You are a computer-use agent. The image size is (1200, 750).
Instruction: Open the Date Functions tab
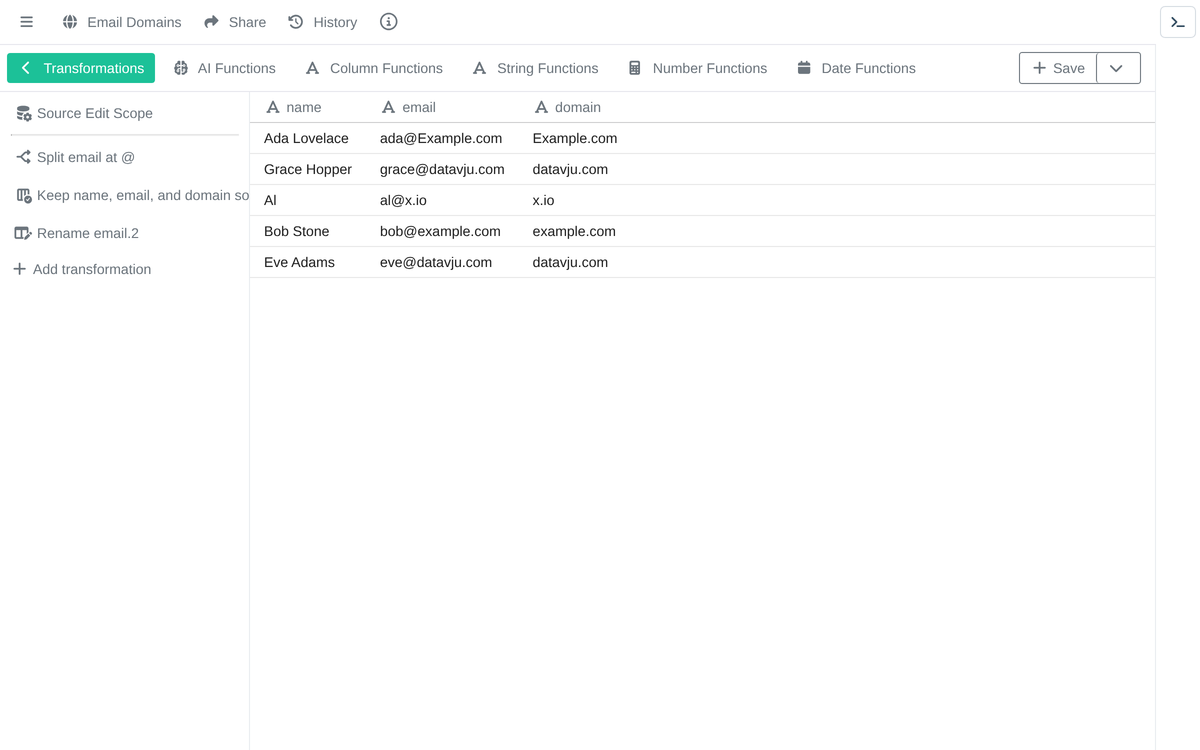(x=857, y=68)
